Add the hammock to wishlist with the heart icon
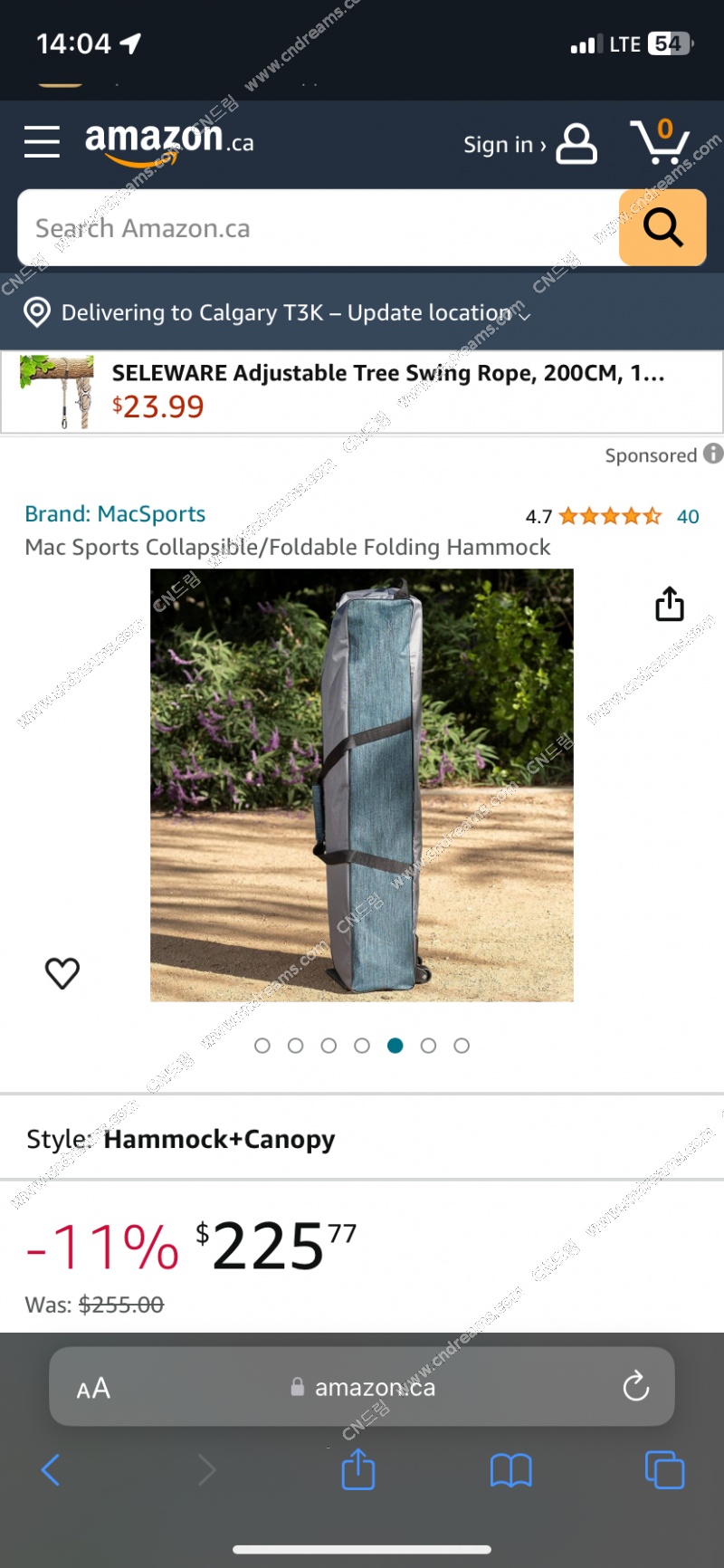 click(x=62, y=973)
